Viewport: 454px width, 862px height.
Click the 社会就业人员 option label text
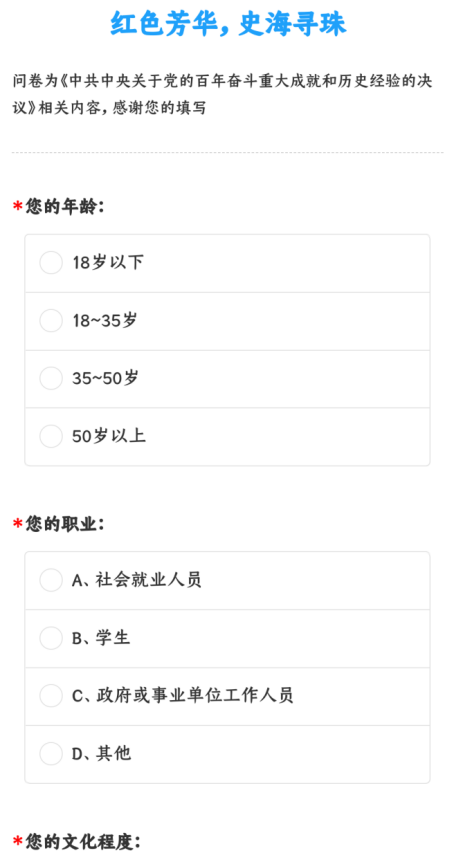point(148,579)
